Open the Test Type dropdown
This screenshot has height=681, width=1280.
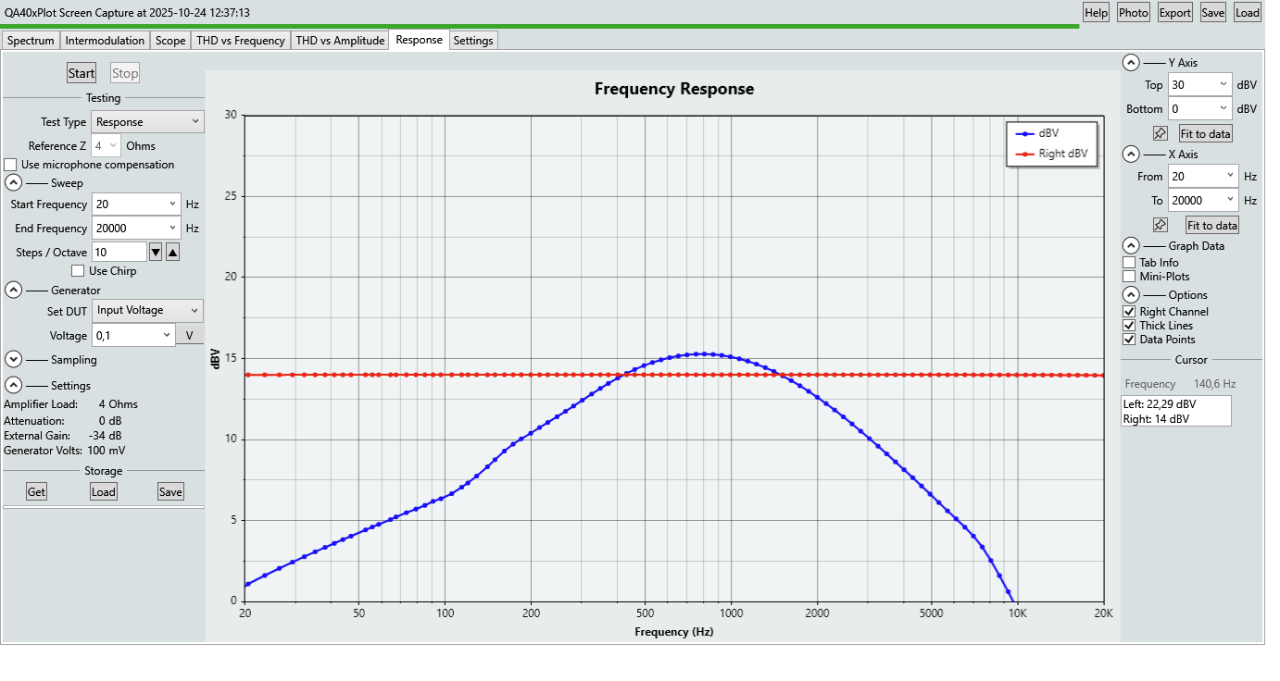(x=148, y=122)
